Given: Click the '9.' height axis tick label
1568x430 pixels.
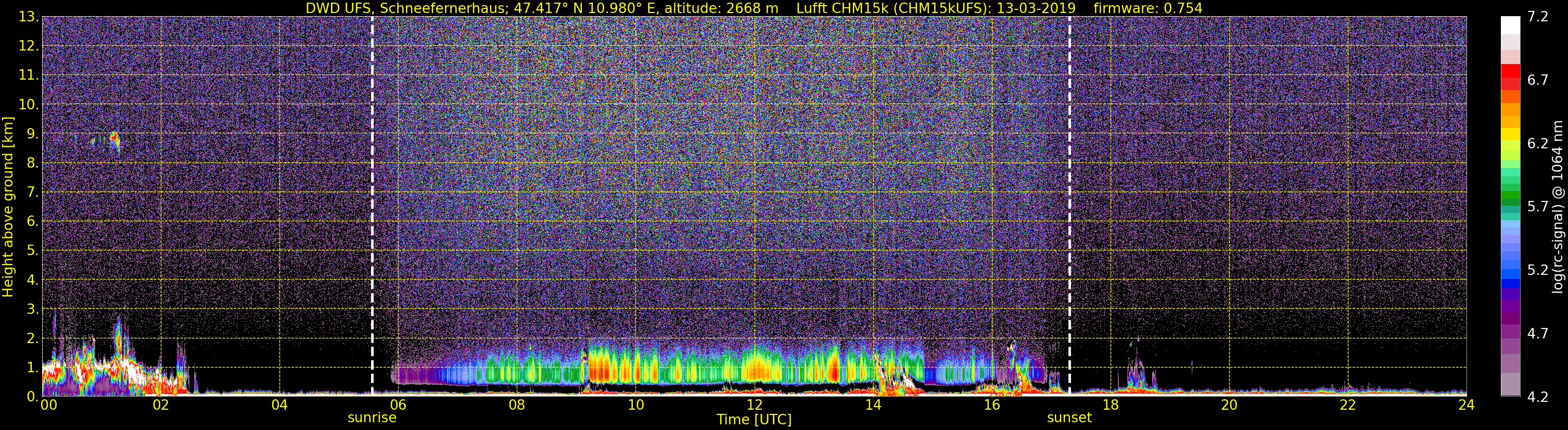Looking at the screenshot, I should point(32,134).
